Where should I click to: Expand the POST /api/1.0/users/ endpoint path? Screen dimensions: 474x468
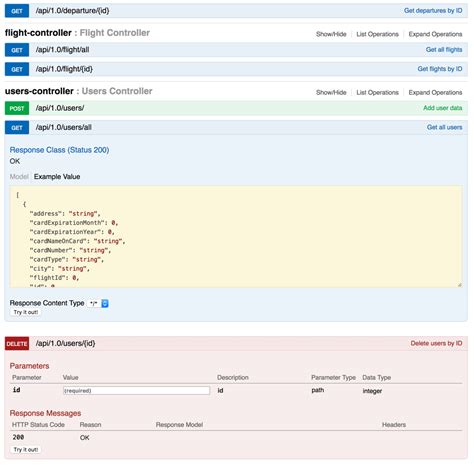pos(60,108)
